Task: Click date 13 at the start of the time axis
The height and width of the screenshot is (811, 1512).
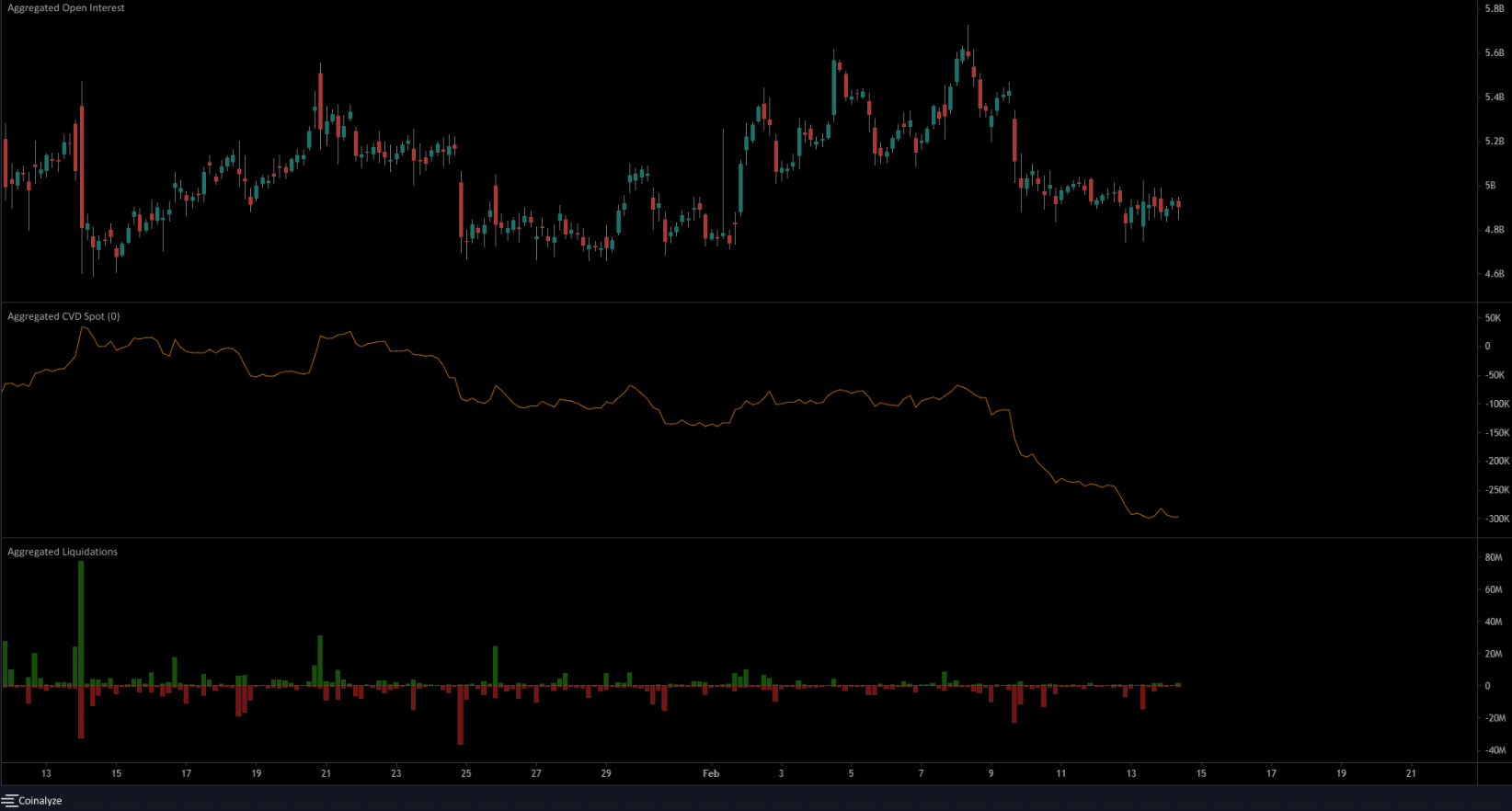Action: [x=46, y=774]
